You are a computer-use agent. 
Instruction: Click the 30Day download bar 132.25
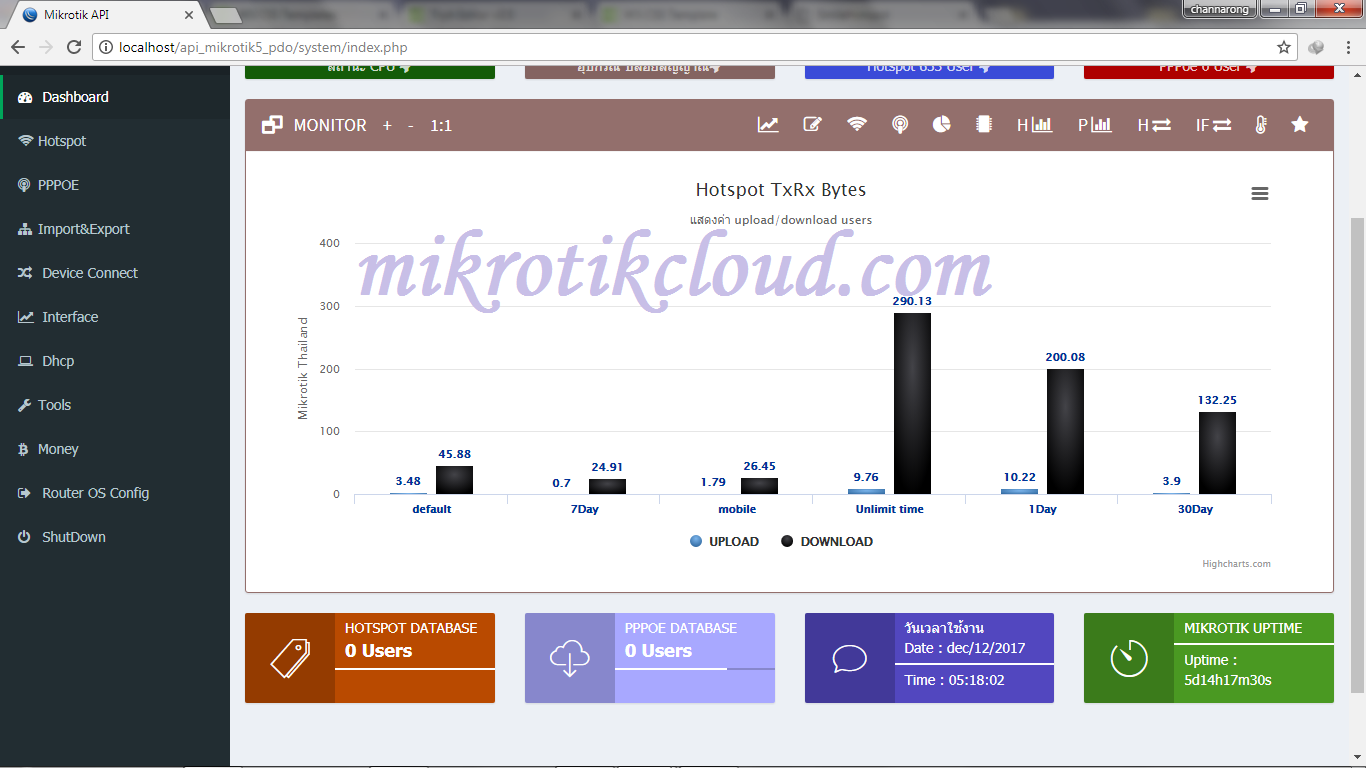(1217, 453)
